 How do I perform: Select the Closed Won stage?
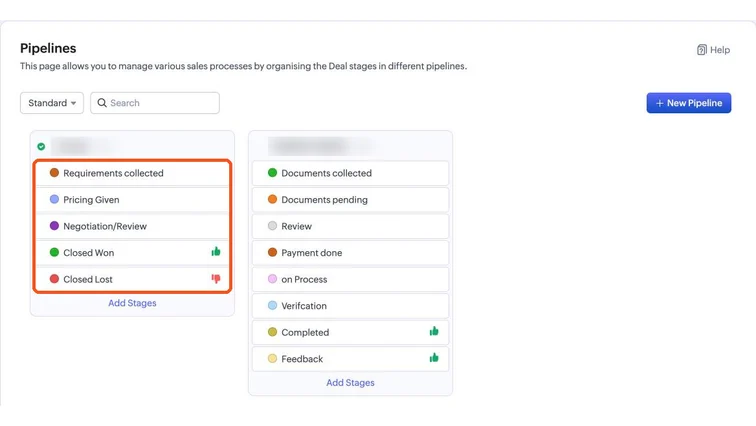pyautogui.click(x=132, y=253)
